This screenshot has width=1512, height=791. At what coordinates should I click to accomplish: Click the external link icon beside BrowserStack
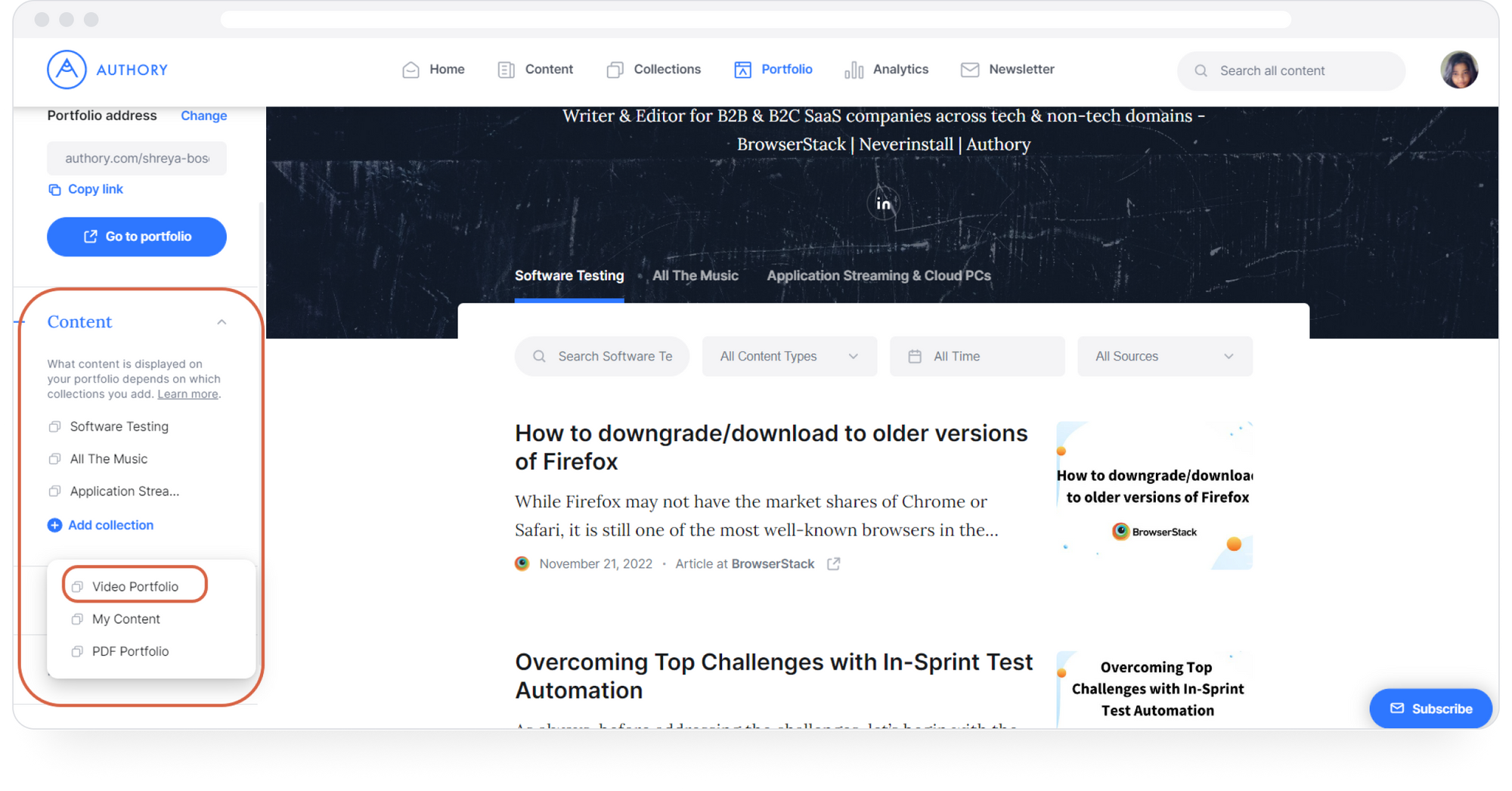833,564
